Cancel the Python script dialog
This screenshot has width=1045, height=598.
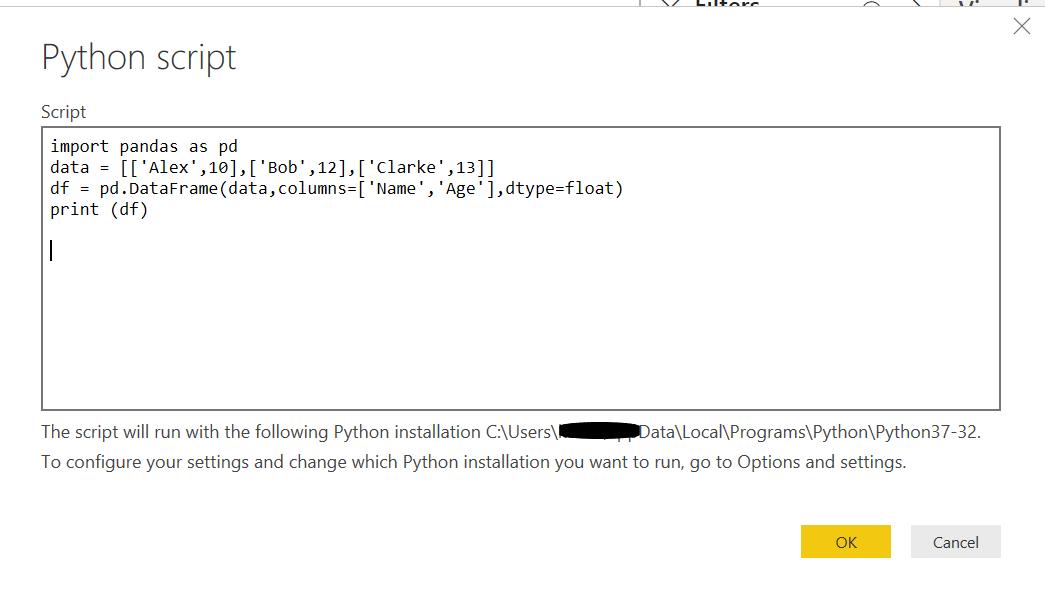(x=955, y=541)
